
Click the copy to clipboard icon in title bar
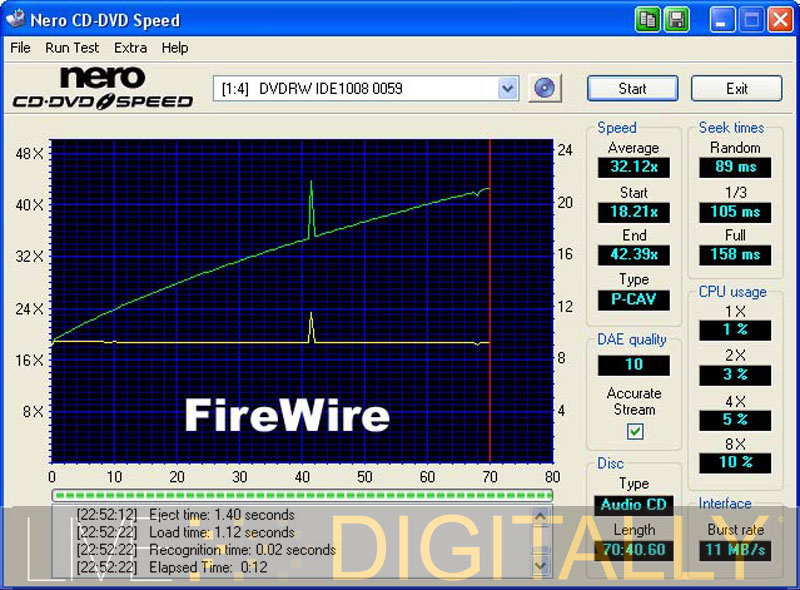point(648,19)
